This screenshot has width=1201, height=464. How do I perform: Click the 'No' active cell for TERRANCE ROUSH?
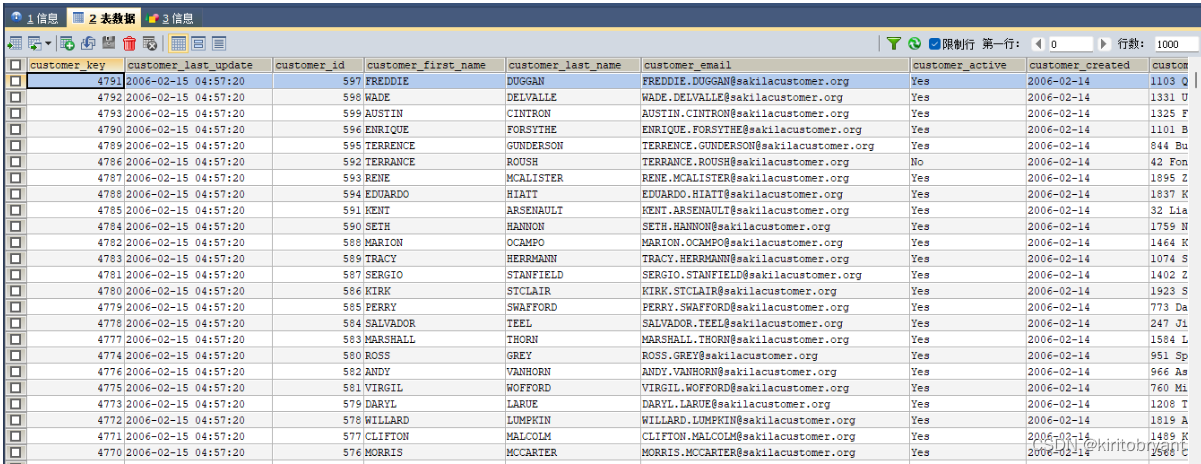point(967,162)
